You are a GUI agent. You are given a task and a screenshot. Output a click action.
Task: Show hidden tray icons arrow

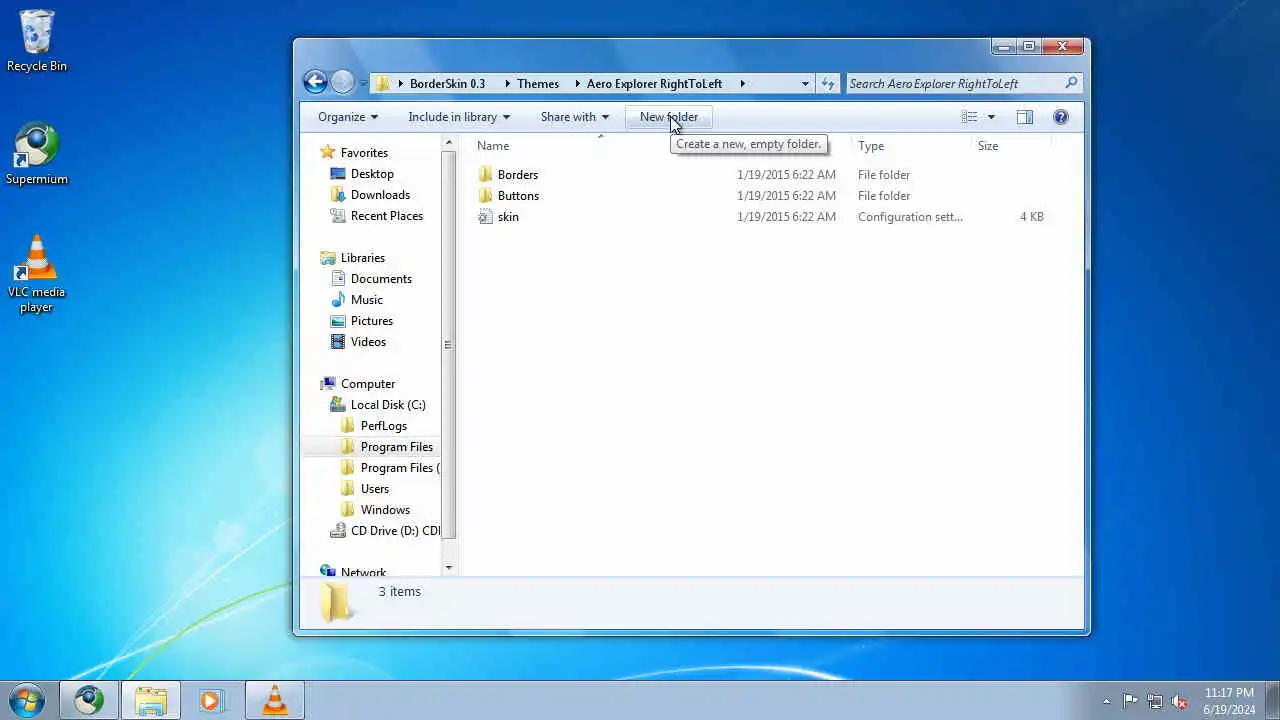tap(1106, 701)
